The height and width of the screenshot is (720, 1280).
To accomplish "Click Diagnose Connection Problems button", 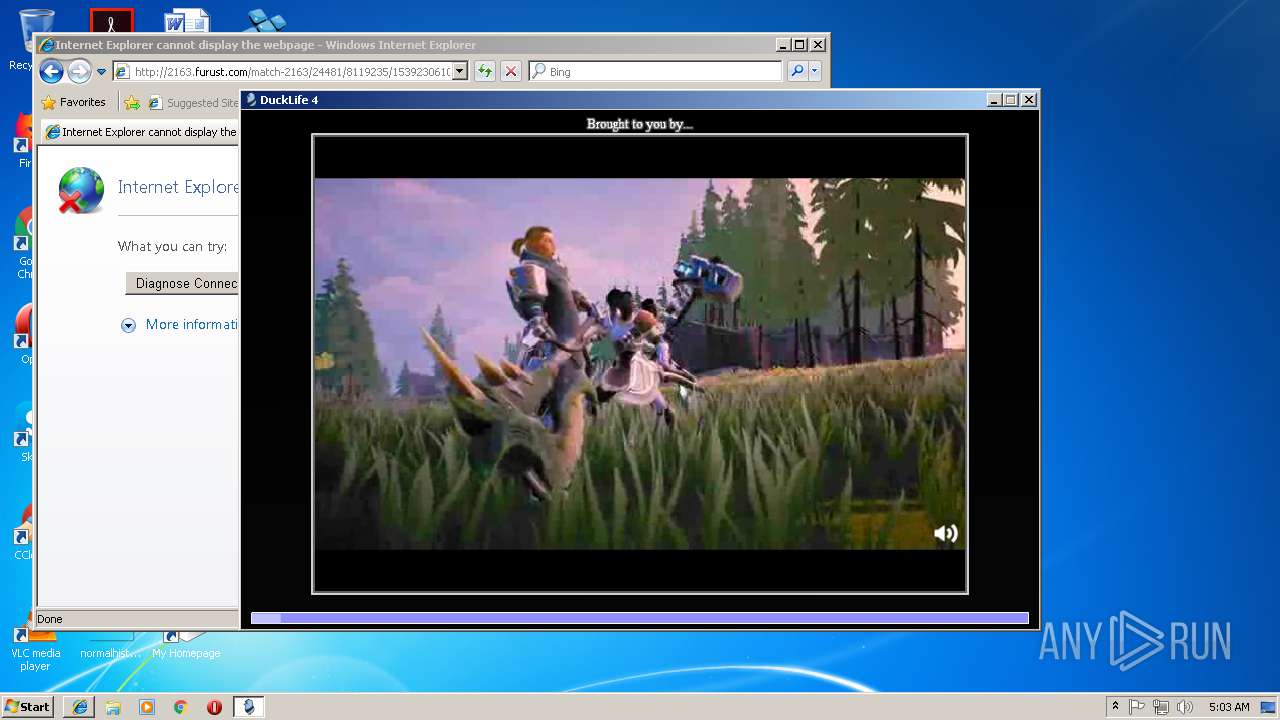I will click(x=182, y=283).
